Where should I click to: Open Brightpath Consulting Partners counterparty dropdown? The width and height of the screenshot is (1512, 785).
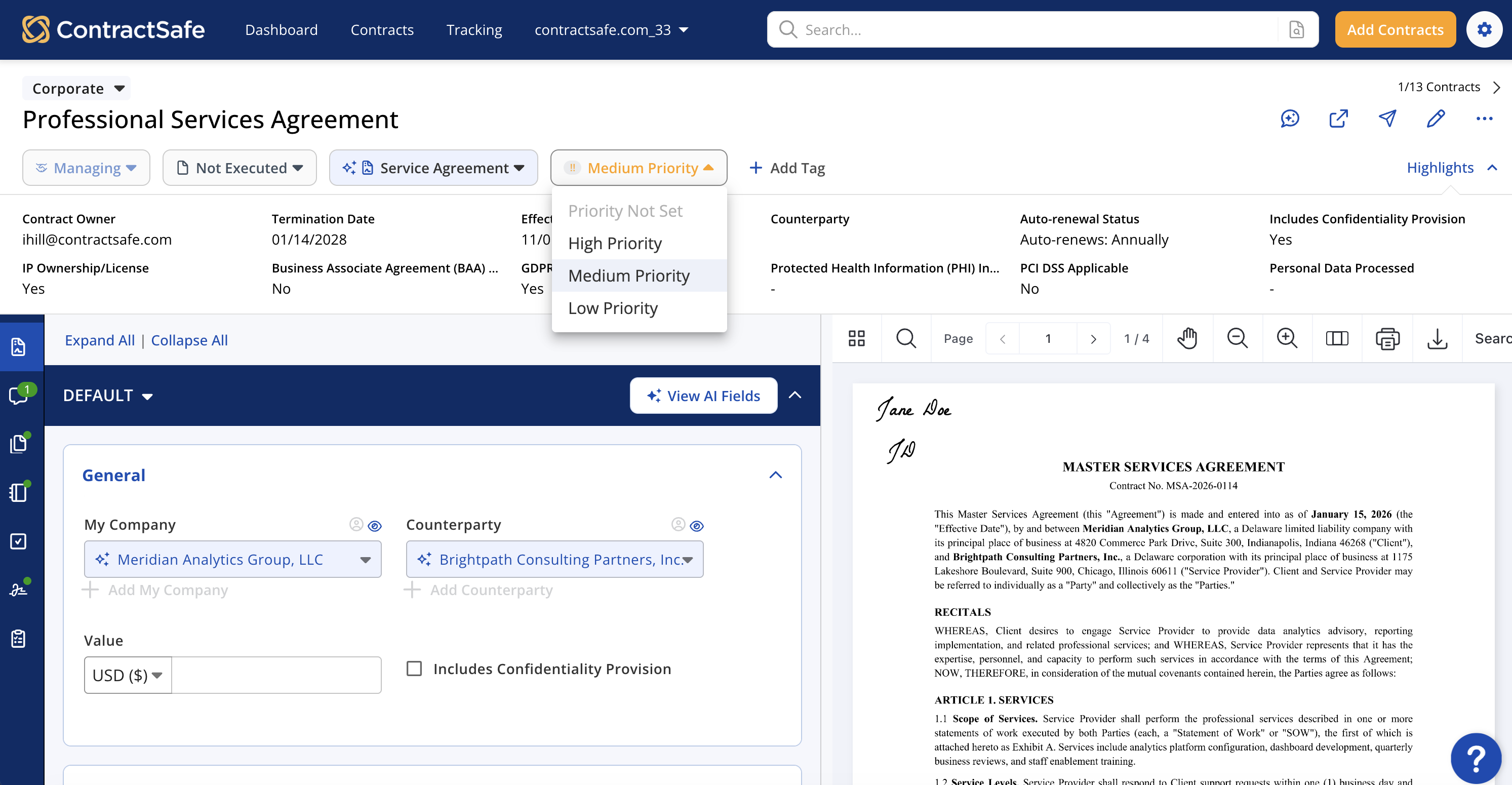click(554, 559)
